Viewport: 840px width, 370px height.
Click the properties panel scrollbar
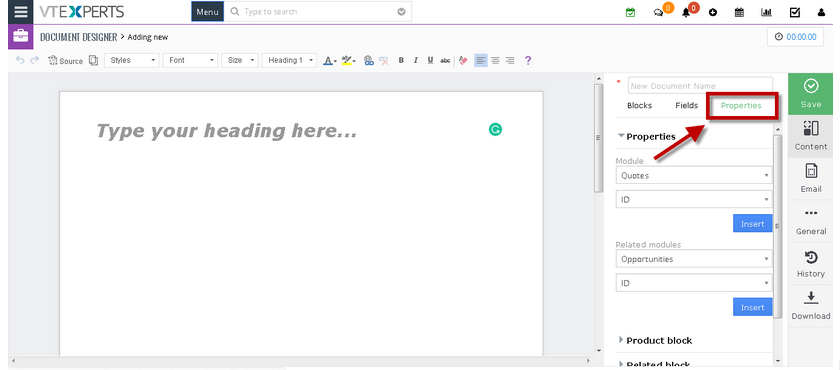778,225
